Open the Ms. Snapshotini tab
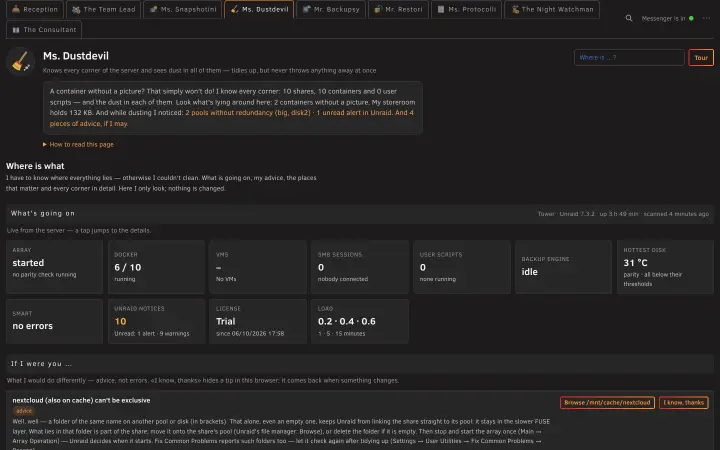Screen dimensions: 720x450 point(182,9)
